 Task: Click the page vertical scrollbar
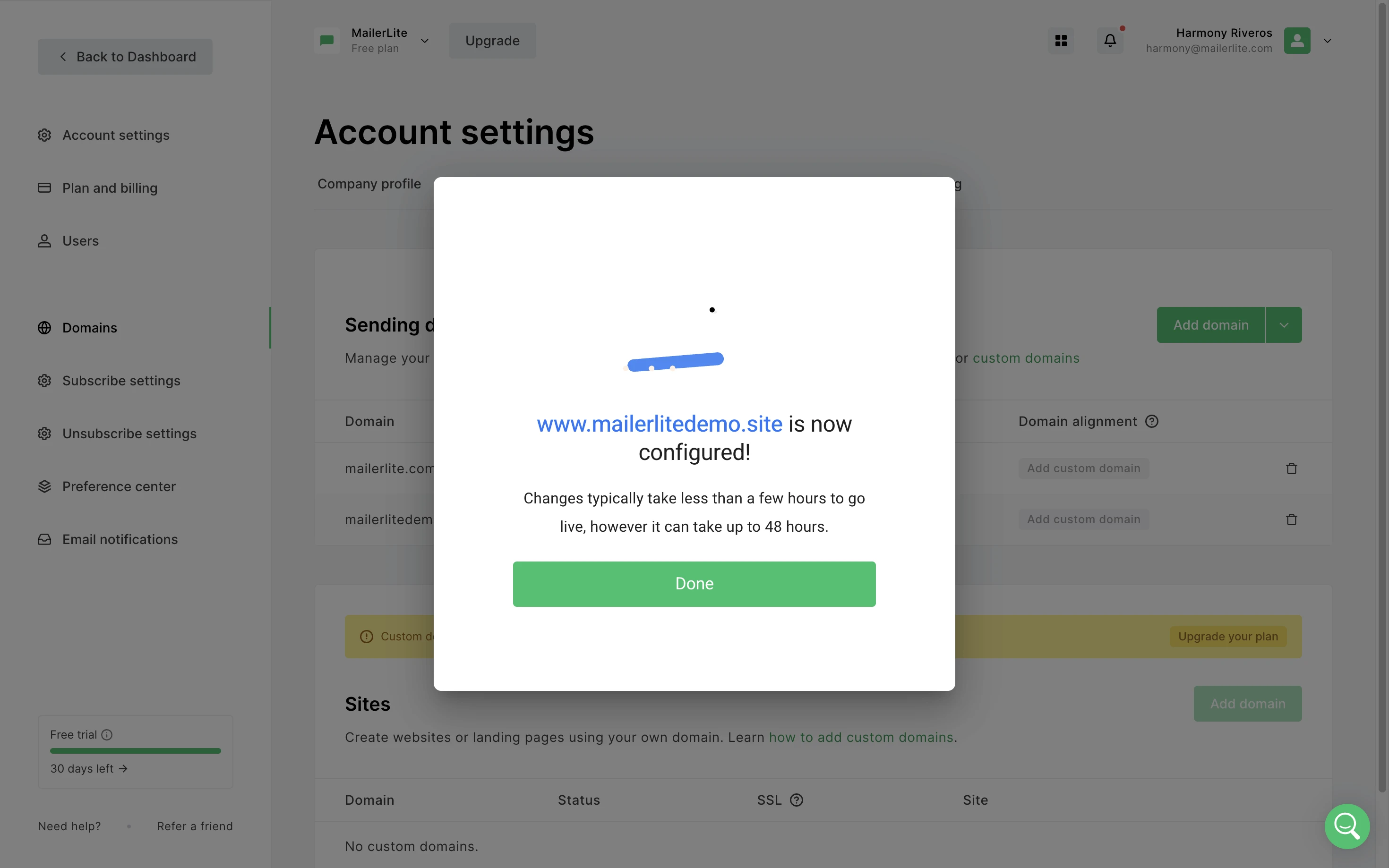1382,396
